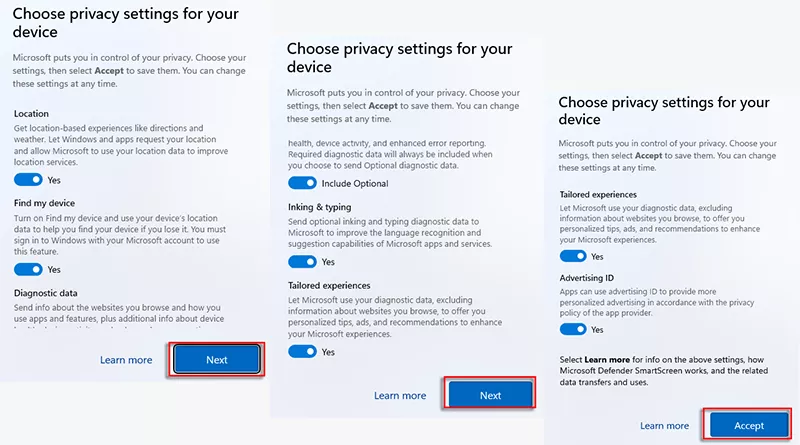Image resolution: width=800 pixels, height=445 pixels.
Task: Toggle Tailored experiences in the middle panel
Action: point(302,352)
